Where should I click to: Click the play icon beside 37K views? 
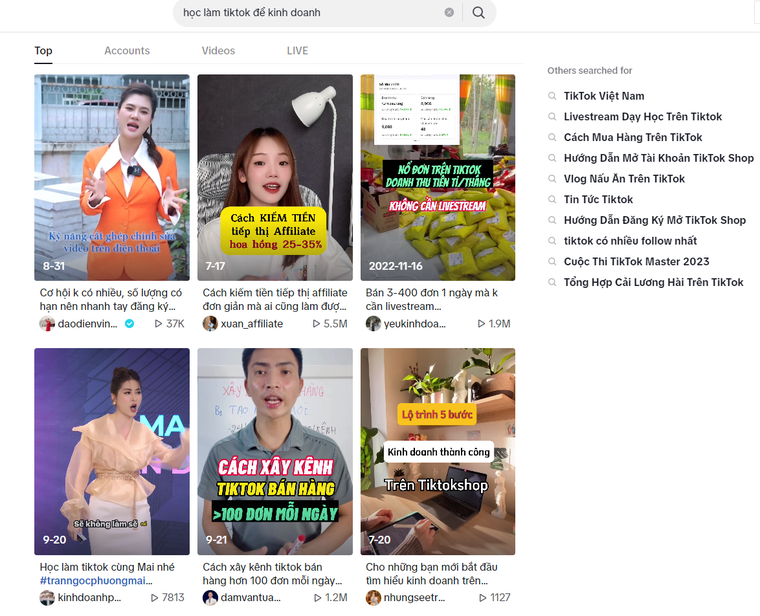[158, 324]
